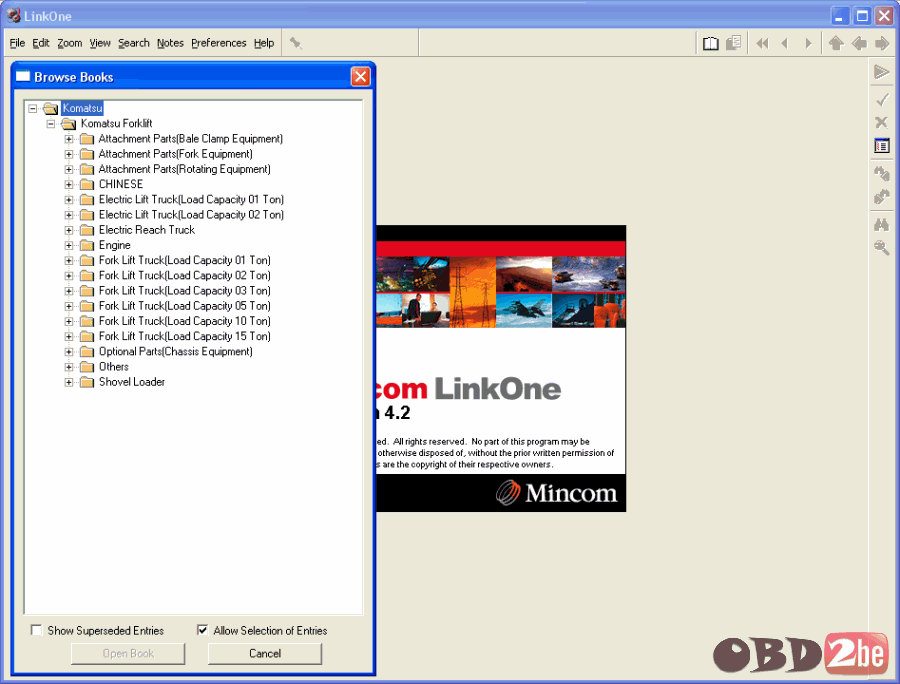Select the Shovel Loader label
Screen dimensions: 900x684
[131, 382]
